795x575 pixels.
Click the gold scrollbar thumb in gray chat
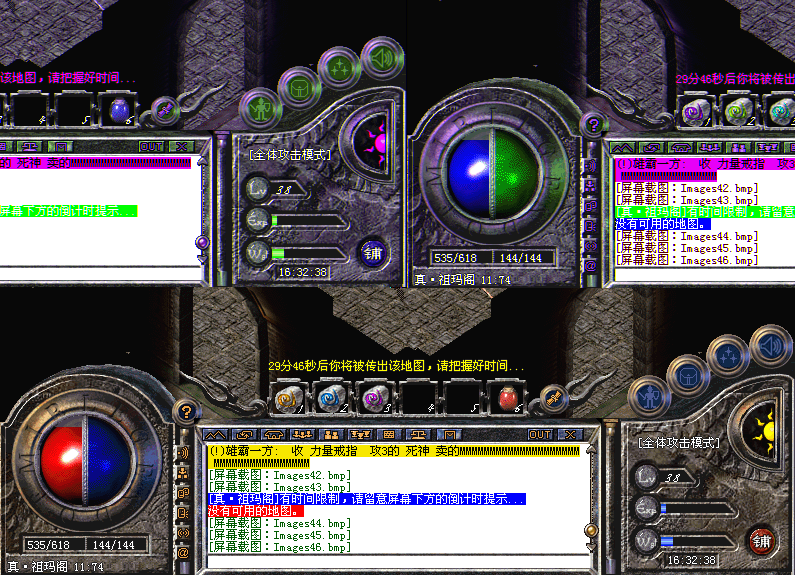pyautogui.click(x=591, y=531)
